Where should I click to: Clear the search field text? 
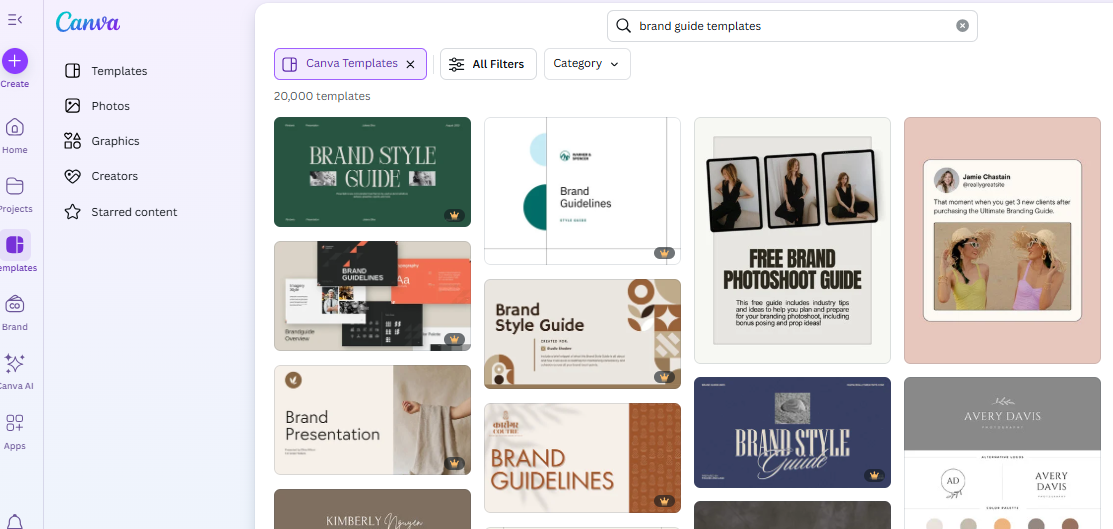[x=962, y=26]
